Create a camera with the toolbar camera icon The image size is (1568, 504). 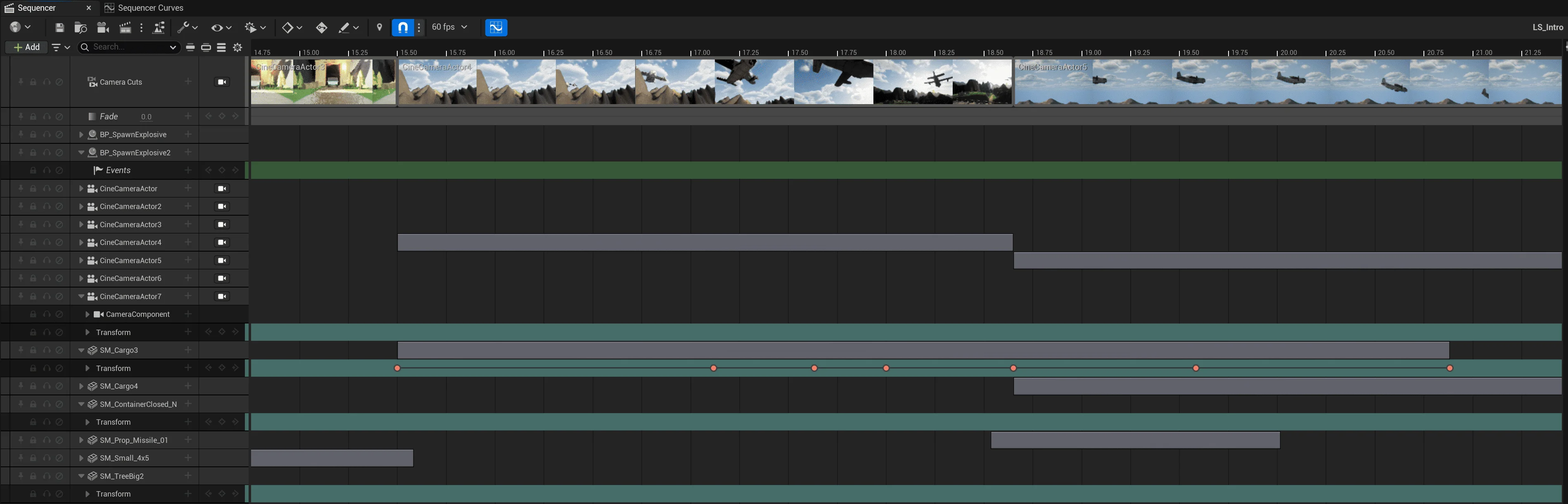coord(103,27)
